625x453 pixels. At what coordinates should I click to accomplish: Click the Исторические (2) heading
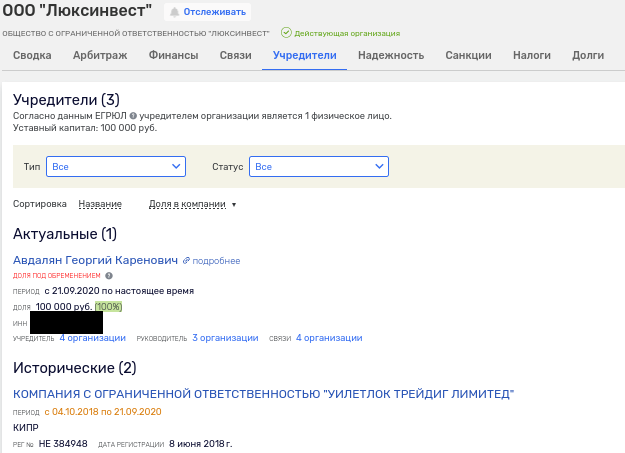click(75, 368)
